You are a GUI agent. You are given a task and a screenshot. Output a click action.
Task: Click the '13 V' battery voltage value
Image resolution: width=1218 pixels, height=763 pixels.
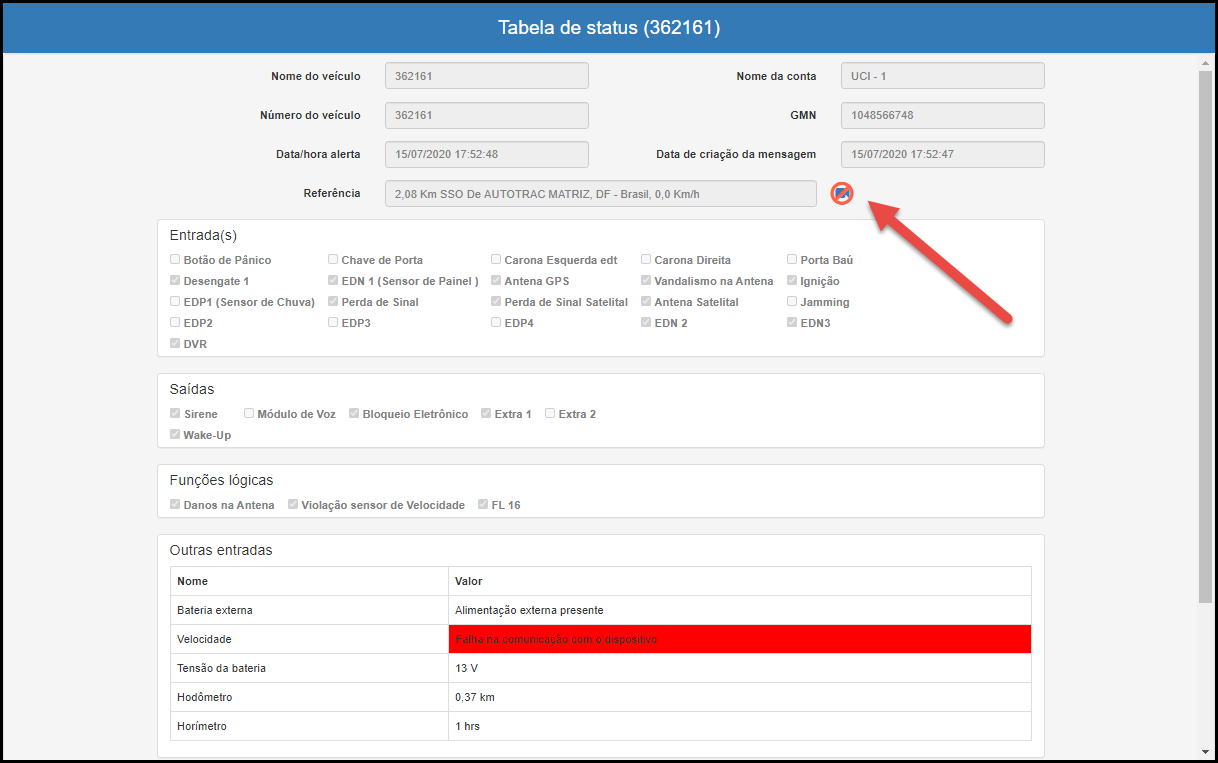(465, 668)
